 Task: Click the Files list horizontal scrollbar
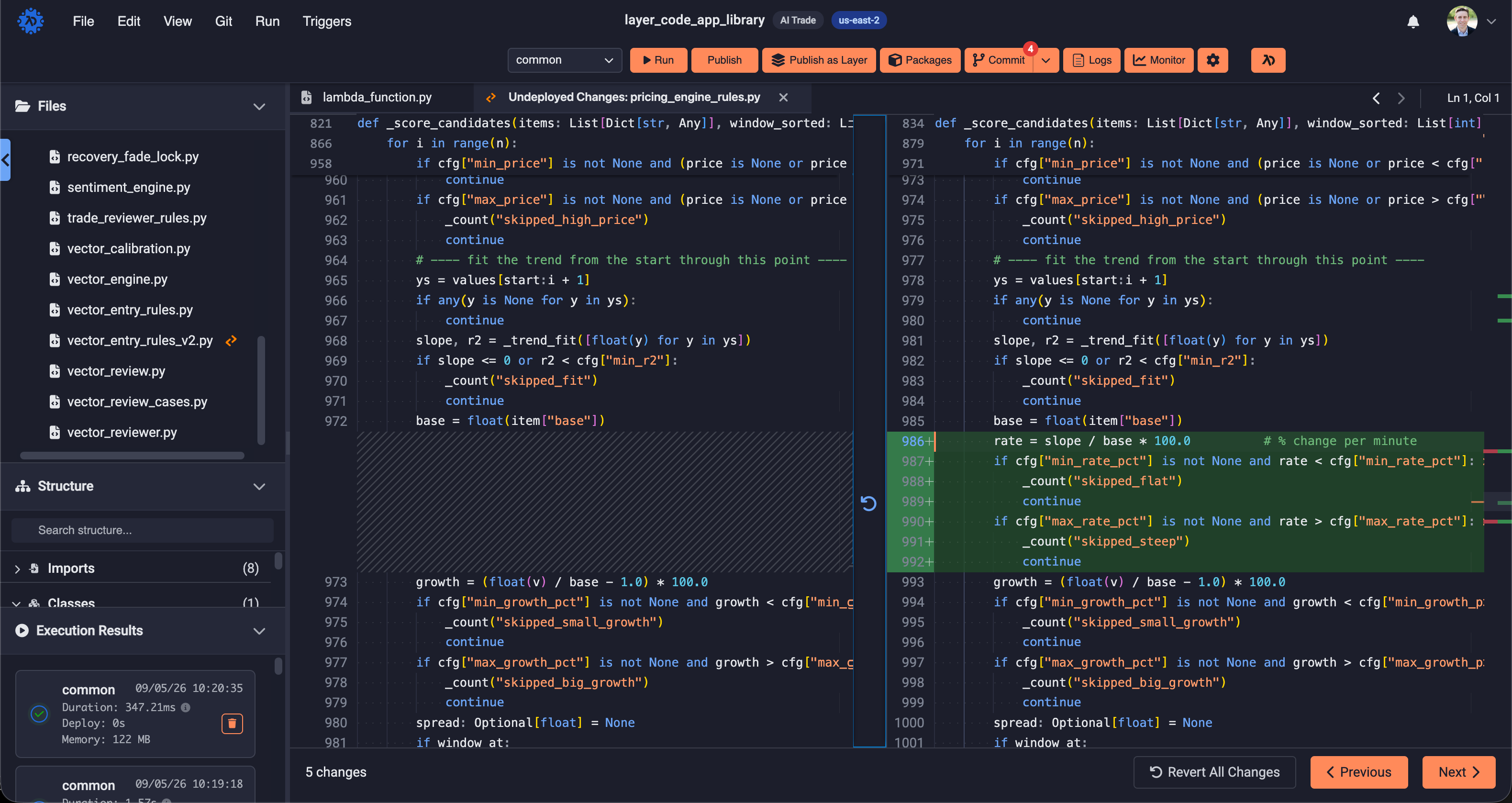pos(132,456)
